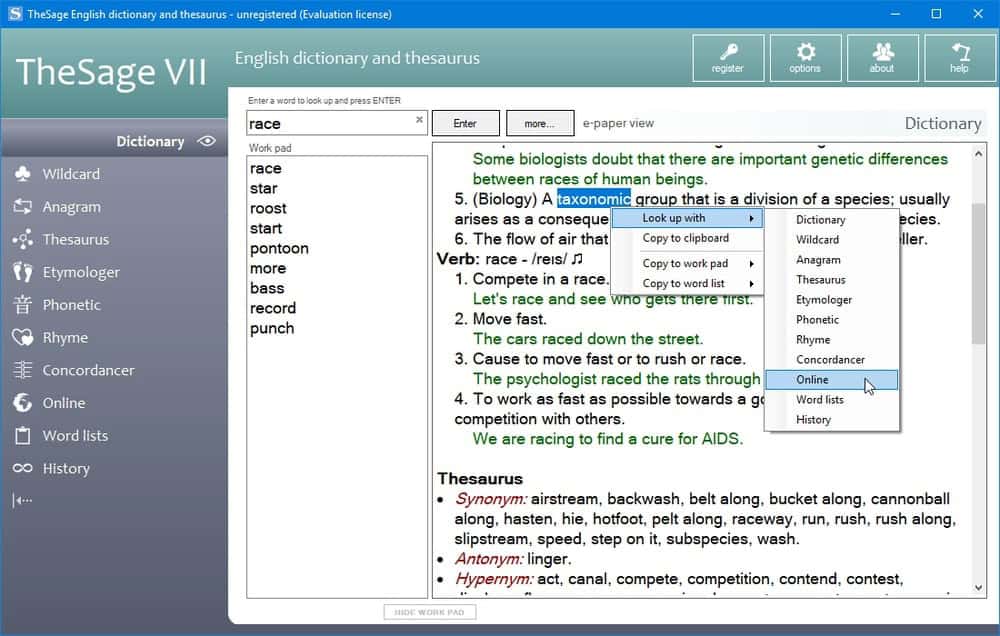The image size is (1000, 636).
Task: Open the Concordancer sidebar label
Action: click(x=89, y=370)
